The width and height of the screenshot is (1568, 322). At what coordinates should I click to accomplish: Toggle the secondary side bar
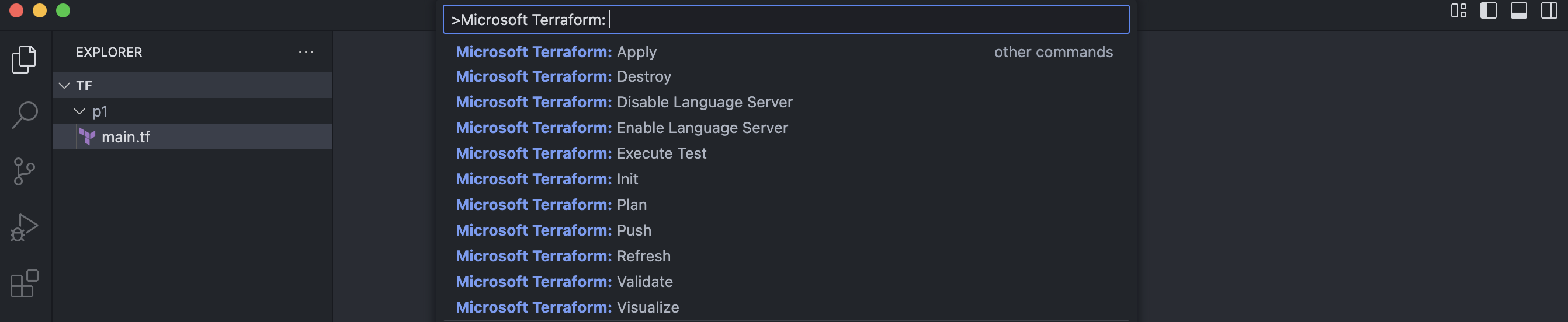pyautogui.click(x=1549, y=11)
